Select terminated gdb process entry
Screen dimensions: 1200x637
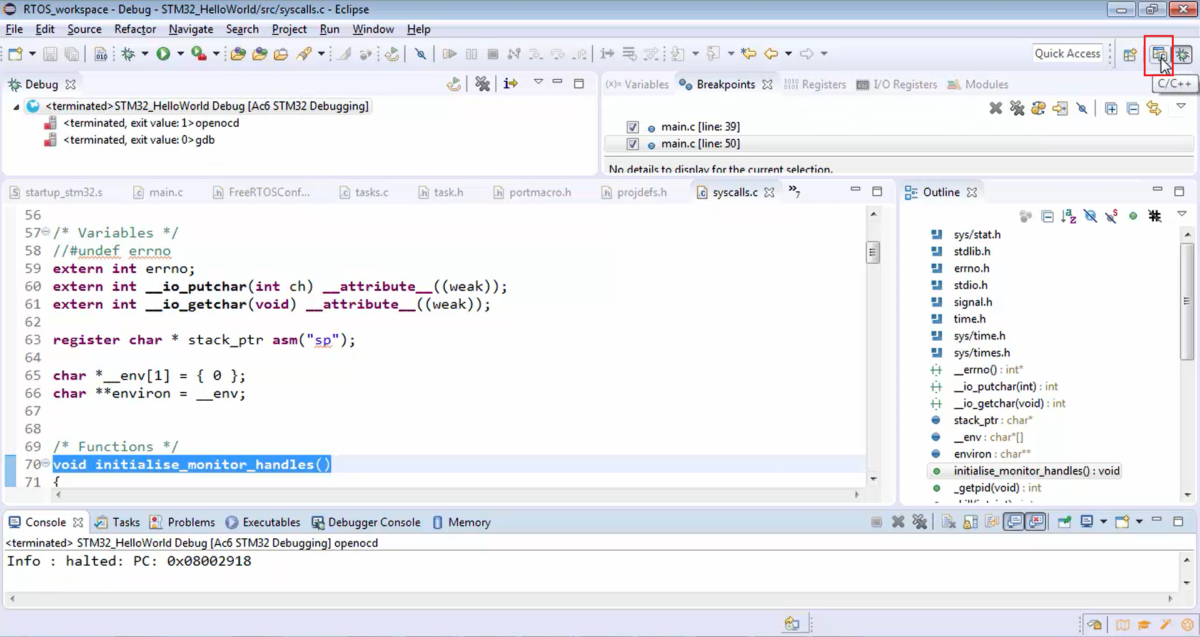[129, 140]
